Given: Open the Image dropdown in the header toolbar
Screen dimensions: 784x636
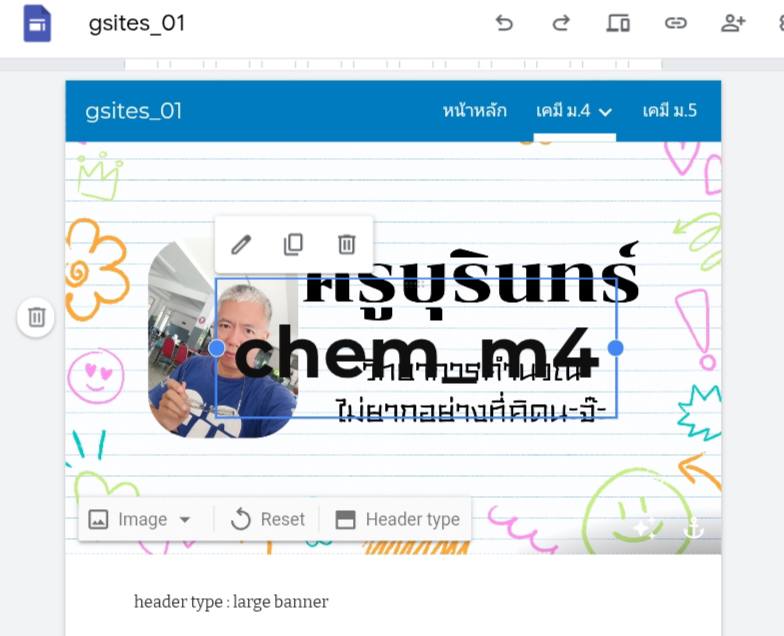Looking at the screenshot, I should 140,520.
